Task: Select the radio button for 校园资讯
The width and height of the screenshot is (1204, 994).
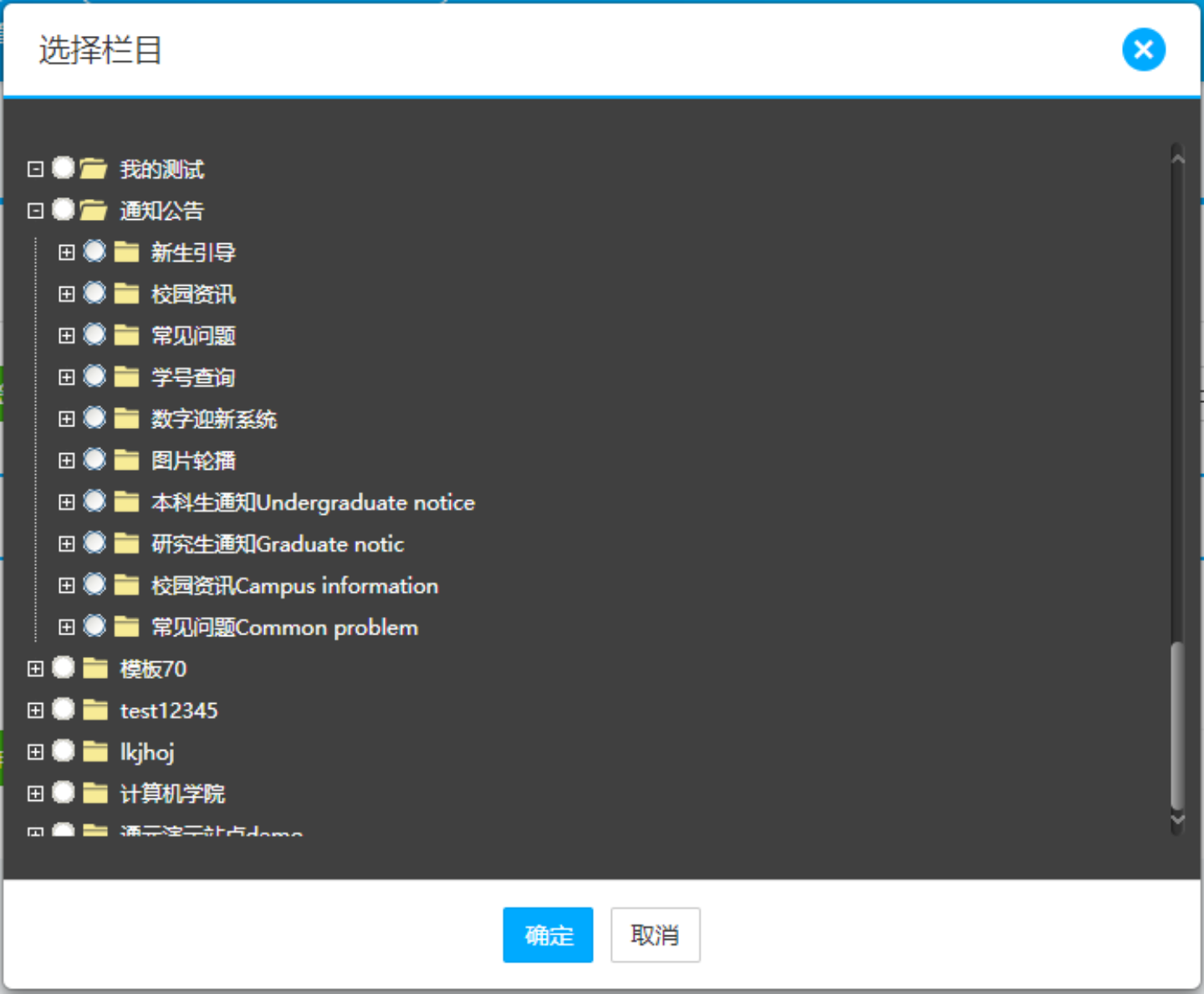Action: pos(94,293)
